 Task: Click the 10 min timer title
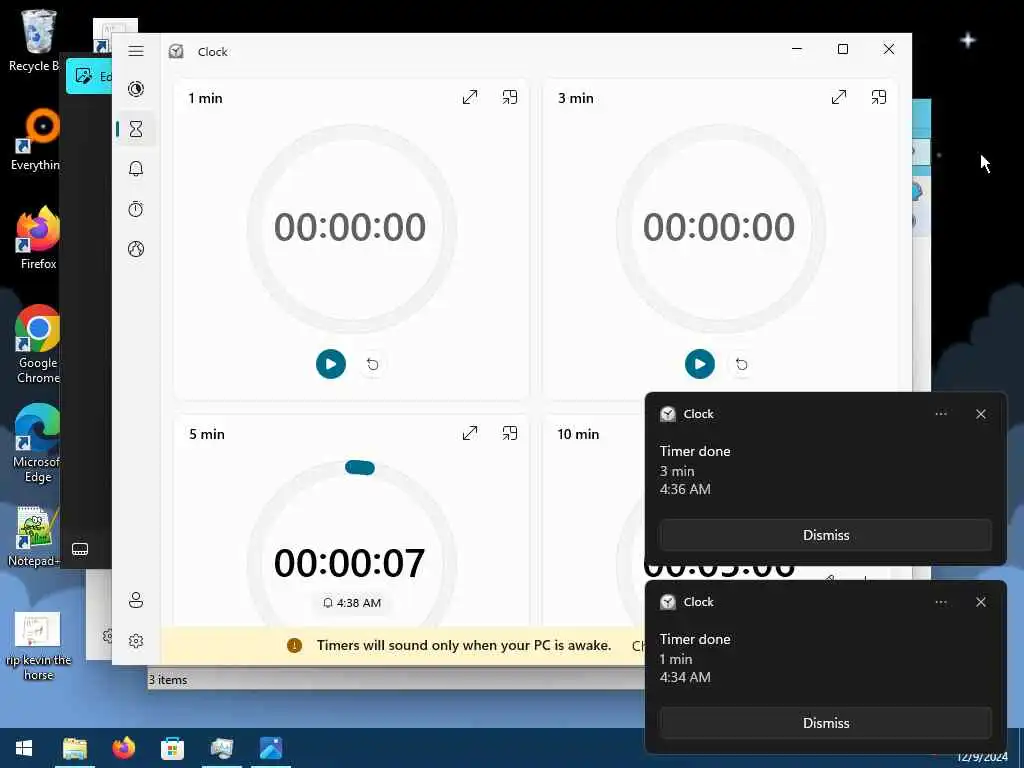pyautogui.click(x=578, y=434)
